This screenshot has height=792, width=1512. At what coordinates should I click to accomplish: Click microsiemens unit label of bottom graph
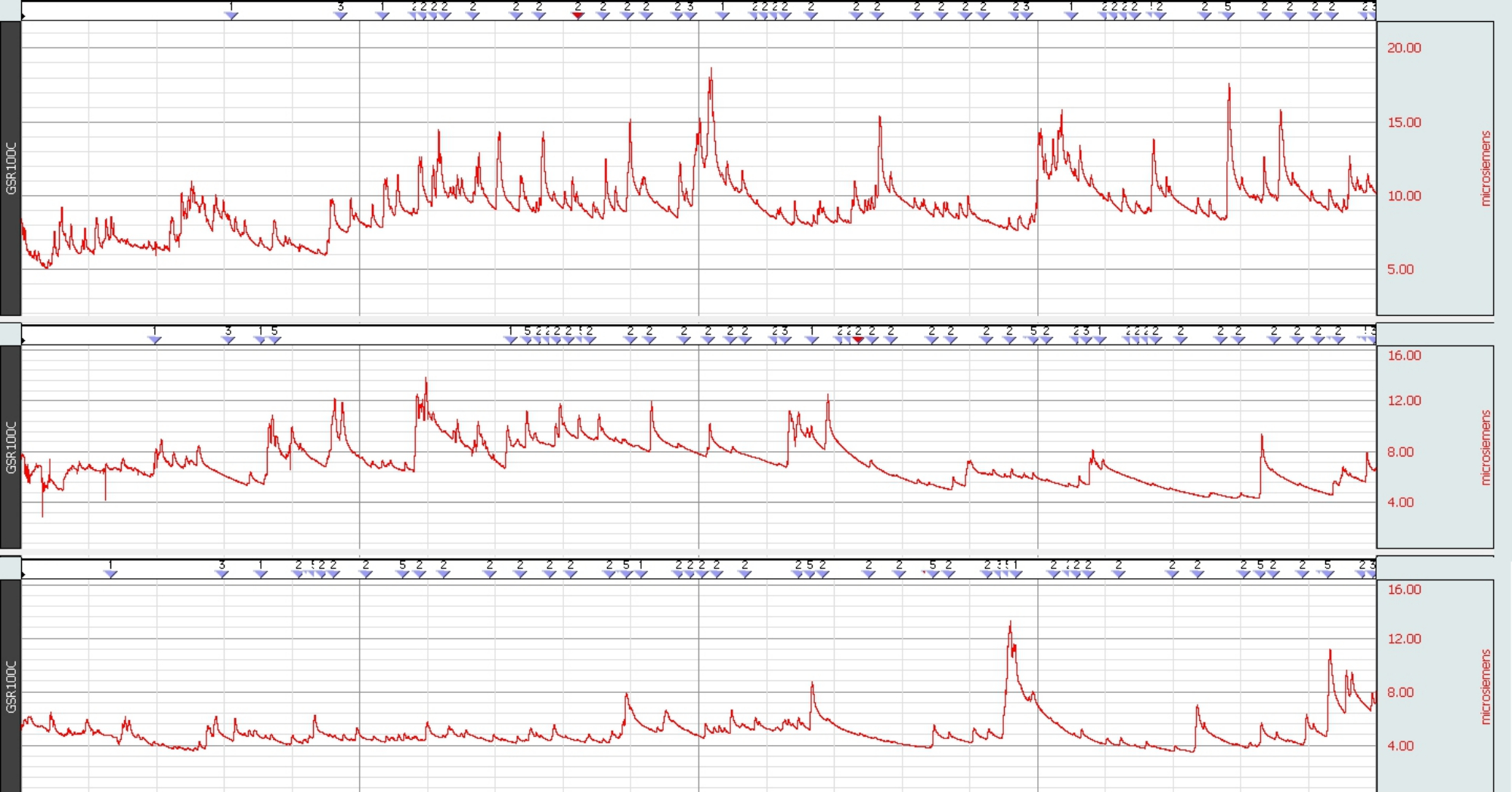click(1486, 687)
